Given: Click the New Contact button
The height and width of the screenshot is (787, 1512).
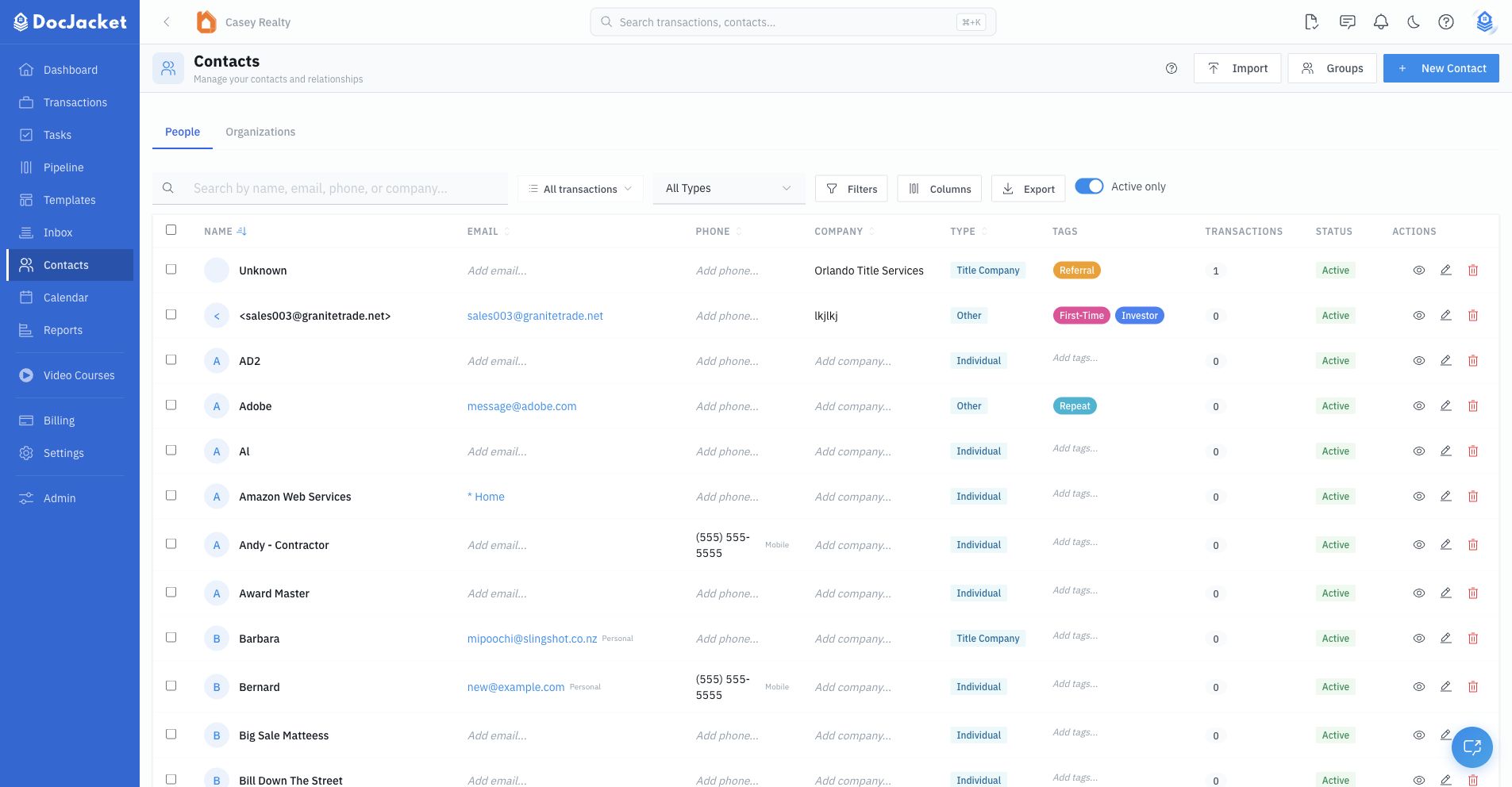Looking at the screenshot, I should 1441,68.
